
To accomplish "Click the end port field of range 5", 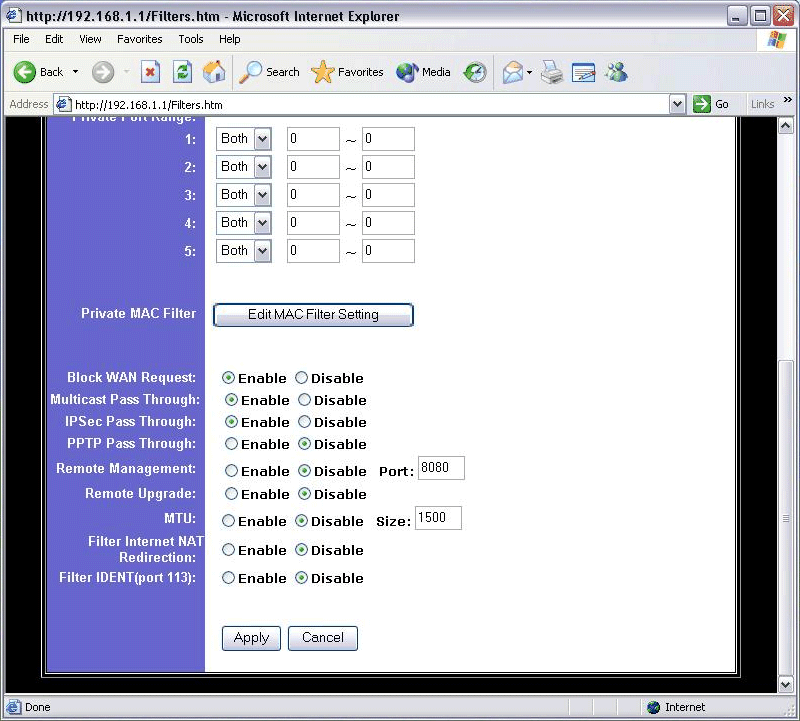I will click(x=388, y=251).
